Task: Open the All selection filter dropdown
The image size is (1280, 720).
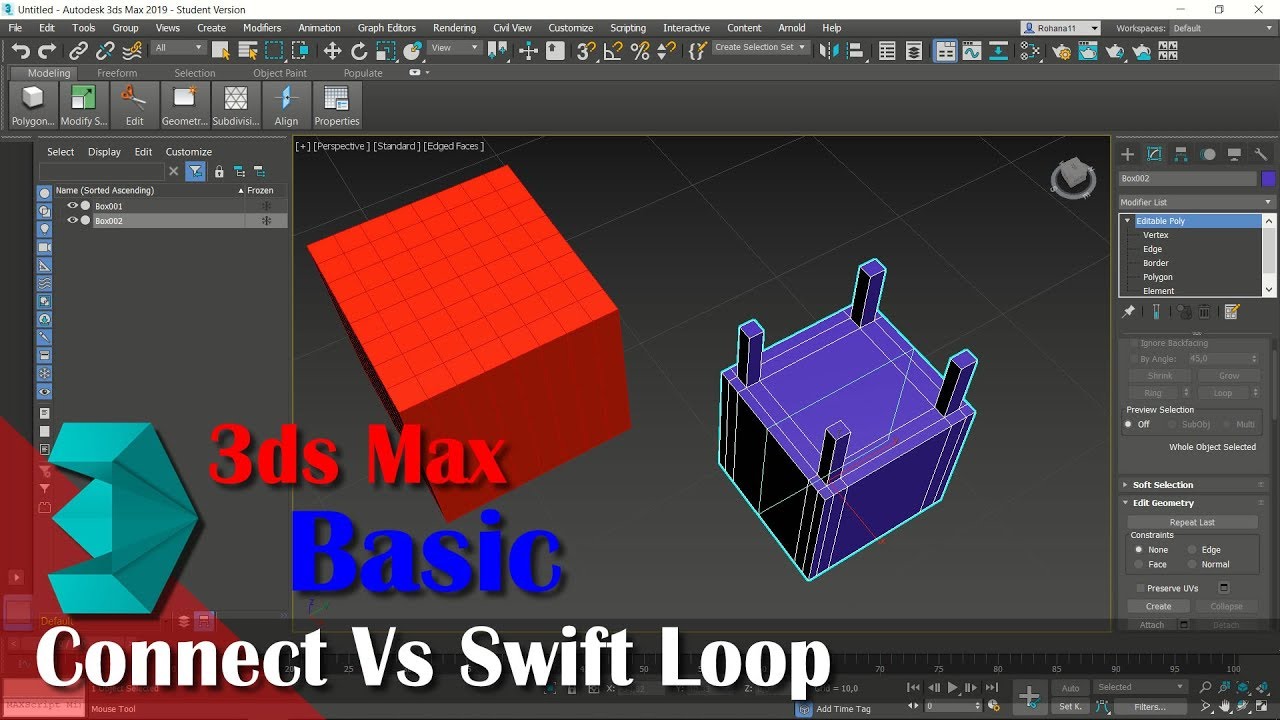Action: pyautogui.click(x=179, y=48)
